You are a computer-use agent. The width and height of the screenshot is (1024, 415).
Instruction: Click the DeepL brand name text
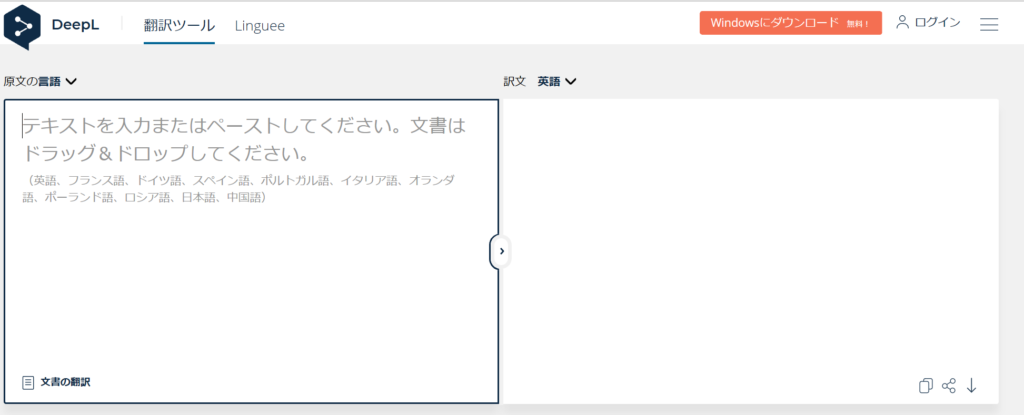coord(75,26)
